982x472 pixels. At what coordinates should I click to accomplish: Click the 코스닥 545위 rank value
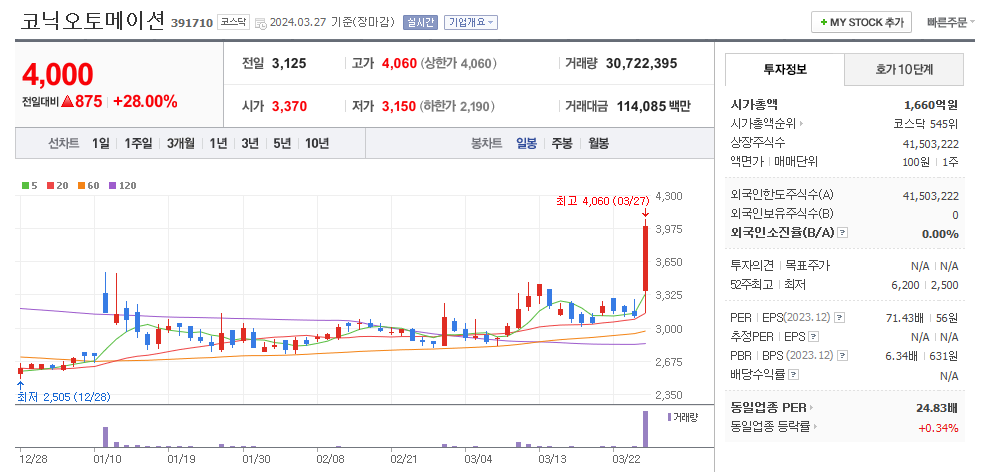tap(926, 124)
